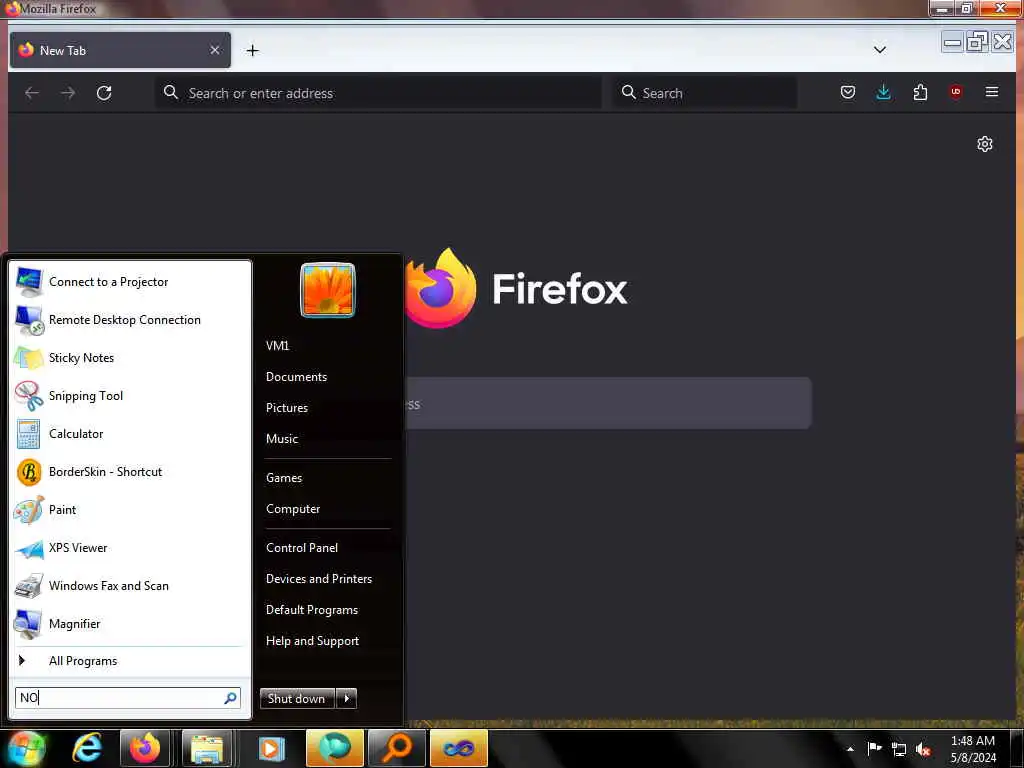Open Internet Explorer from taskbar
The height and width of the screenshot is (768, 1024).
[x=87, y=748]
